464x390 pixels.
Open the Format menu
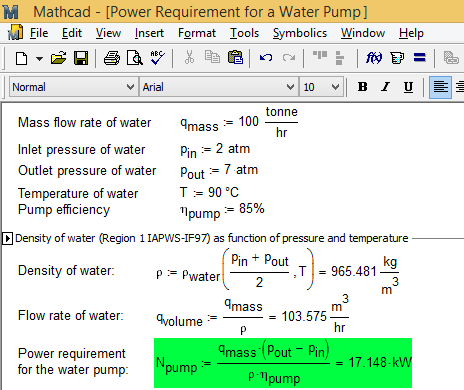click(197, 33)
